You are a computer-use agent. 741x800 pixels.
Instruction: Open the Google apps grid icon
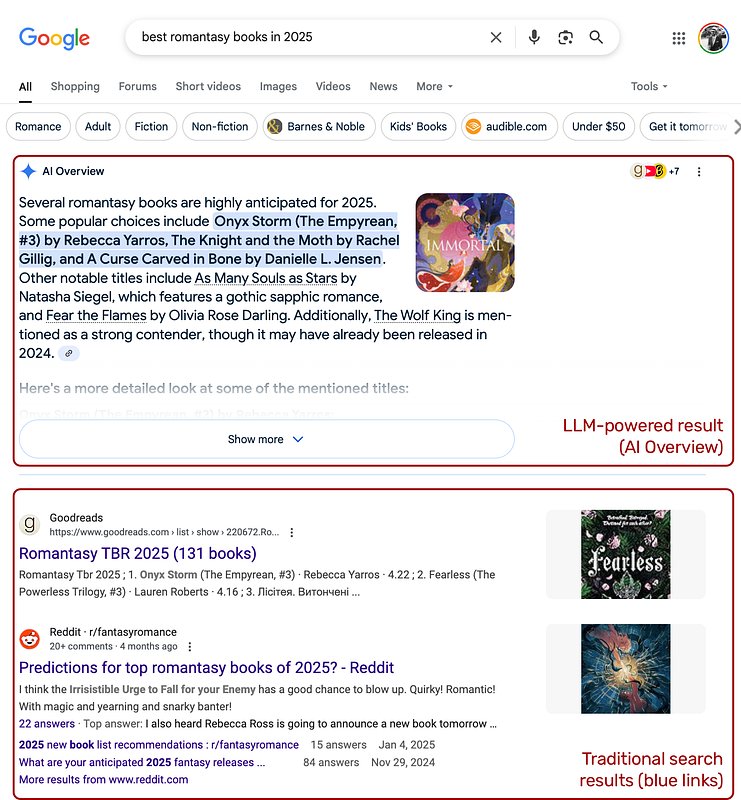point(679,38)
